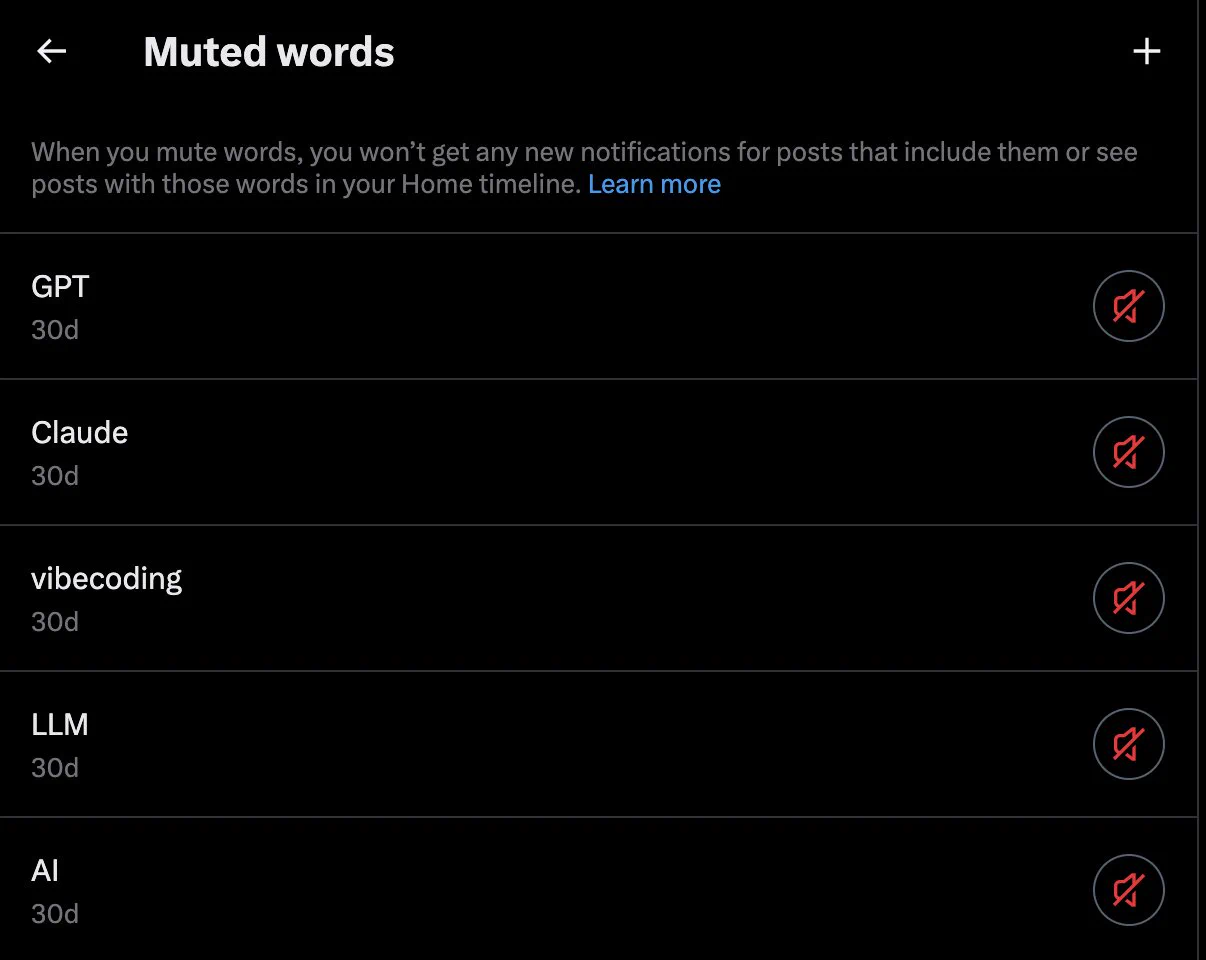Unmute the word Claude

coord(1129,452)
